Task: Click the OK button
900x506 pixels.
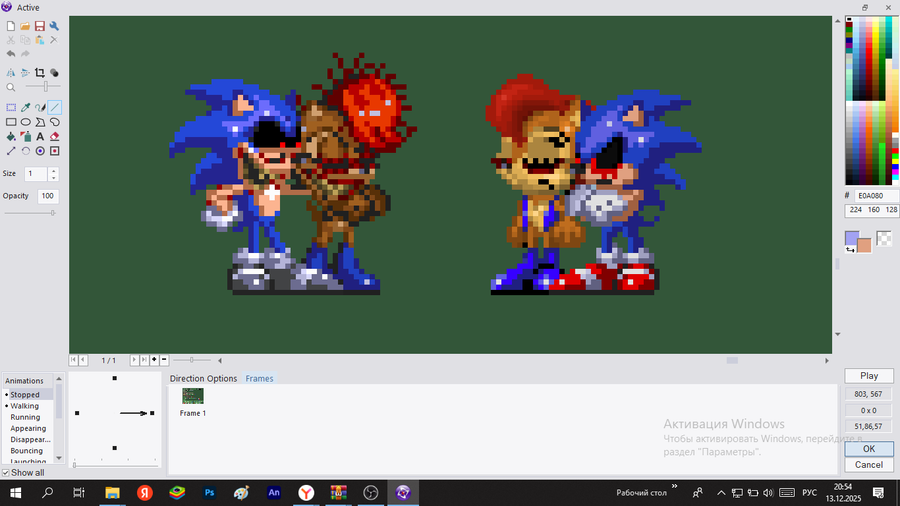Action: tap(869, 449)
